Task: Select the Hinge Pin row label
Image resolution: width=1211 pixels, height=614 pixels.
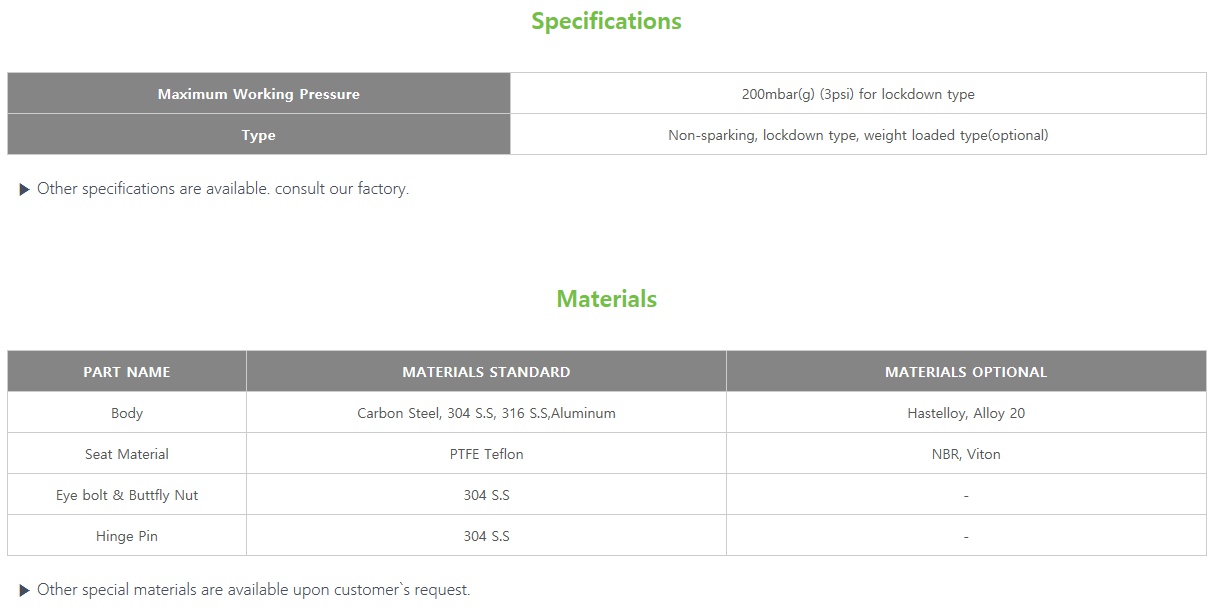Action: tap(127, 536)
